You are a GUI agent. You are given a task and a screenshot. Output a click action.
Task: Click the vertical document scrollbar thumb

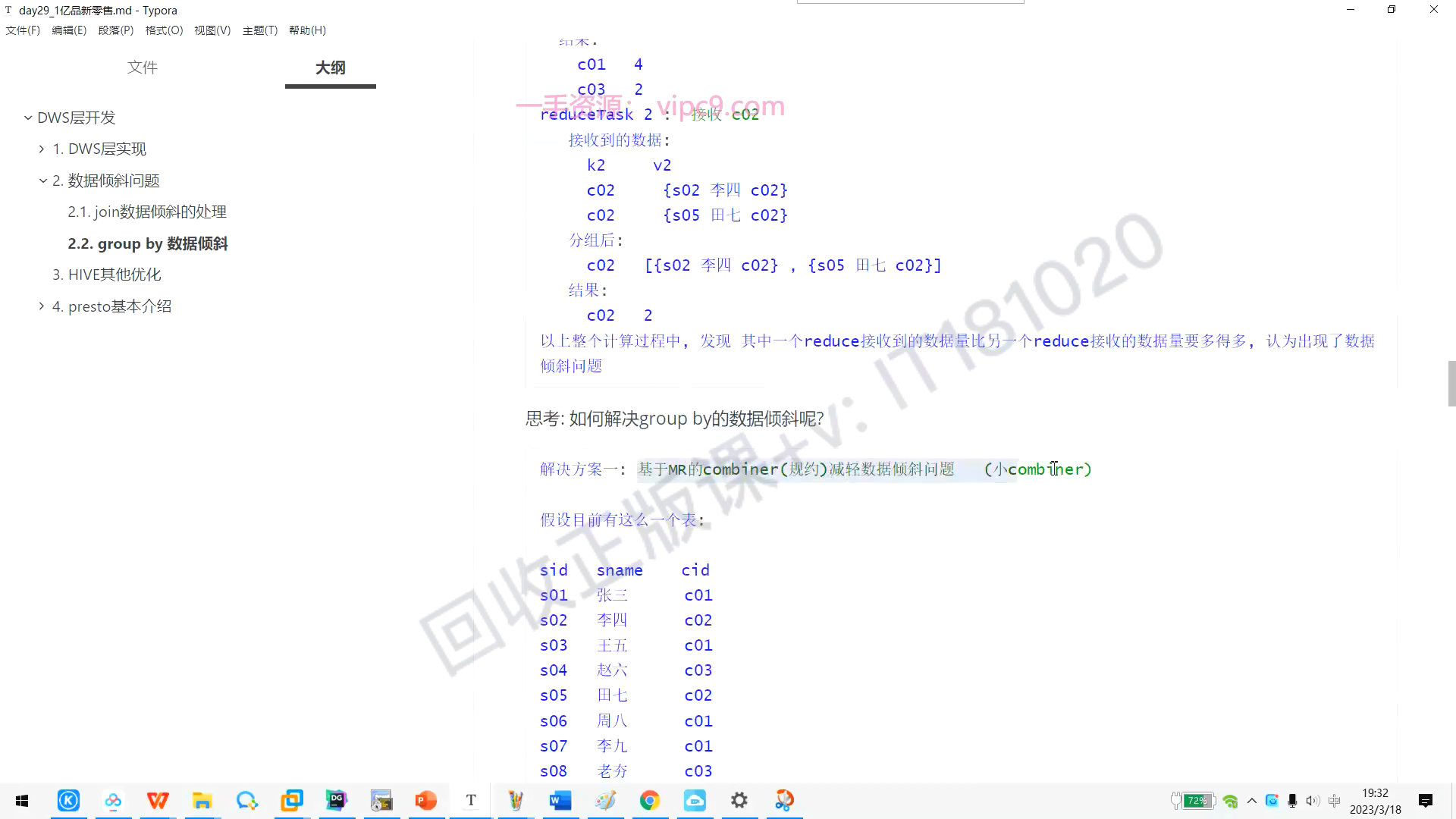[1451, 384]
